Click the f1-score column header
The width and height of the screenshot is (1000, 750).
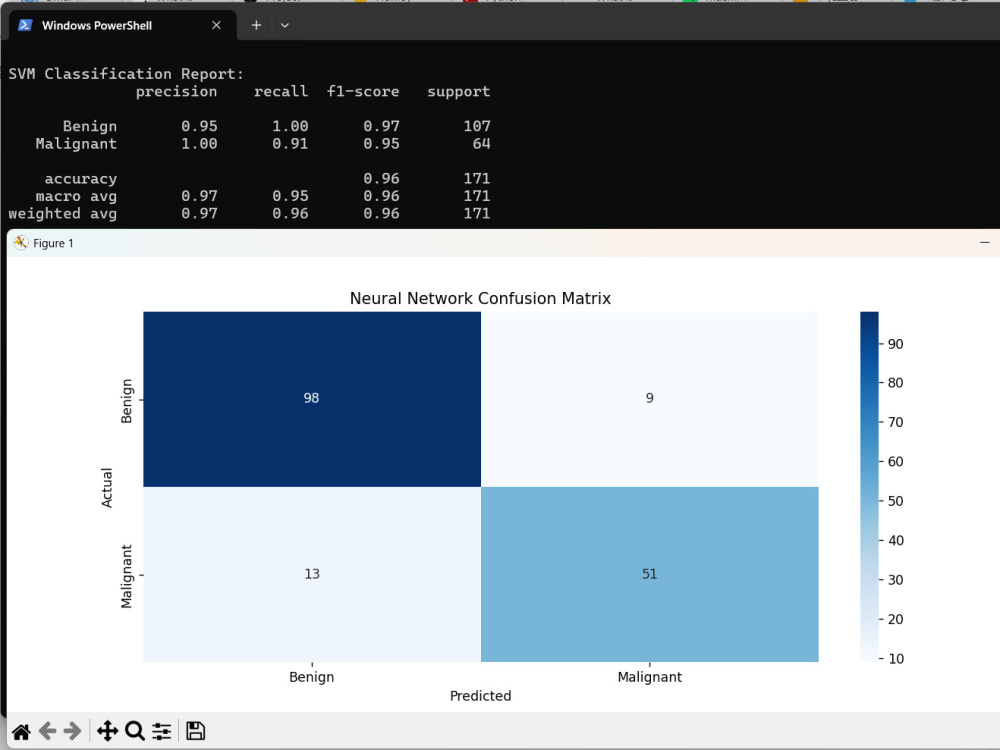tap(363, 92)
